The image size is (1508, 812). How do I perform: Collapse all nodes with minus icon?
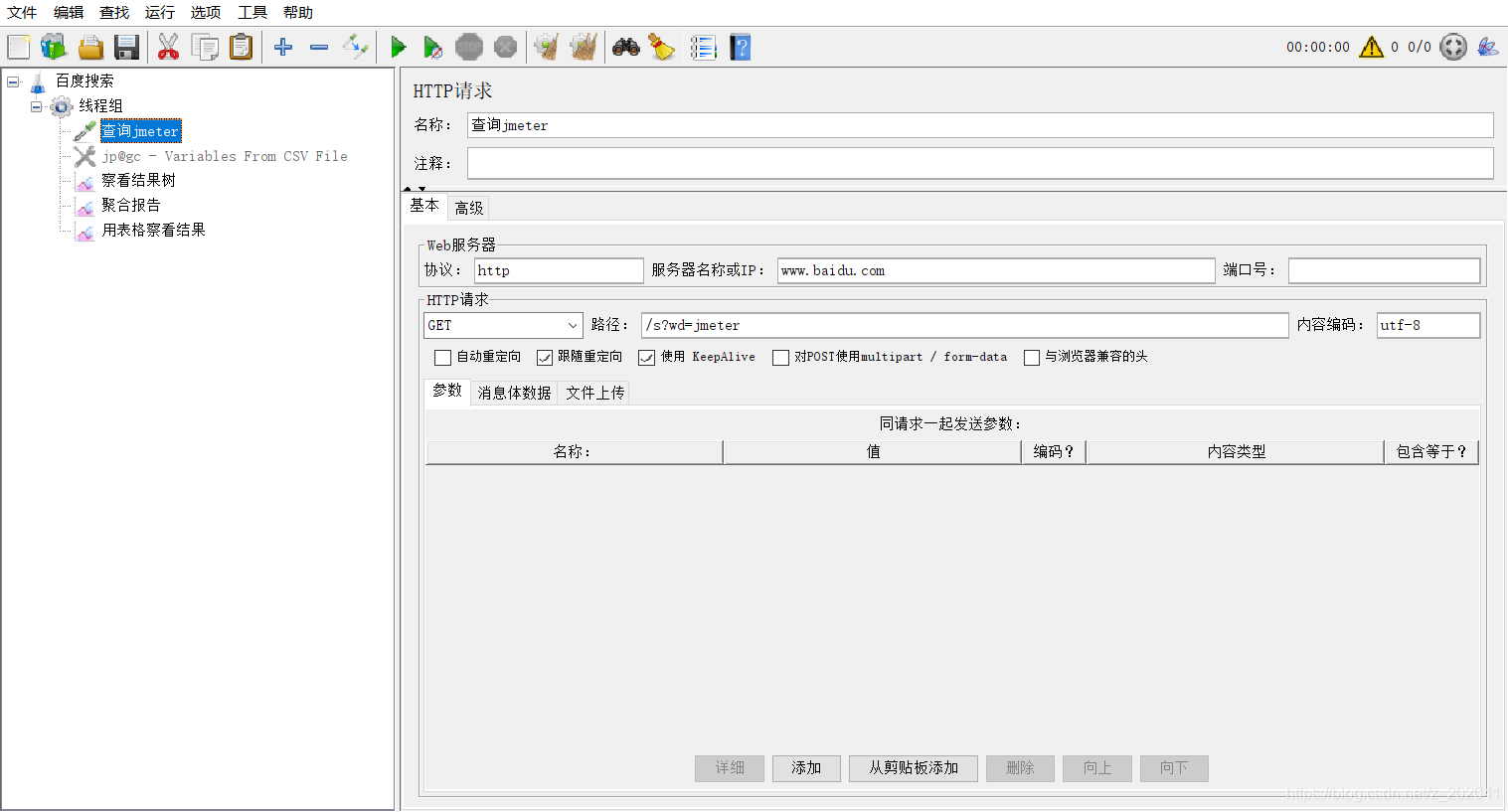319,47
